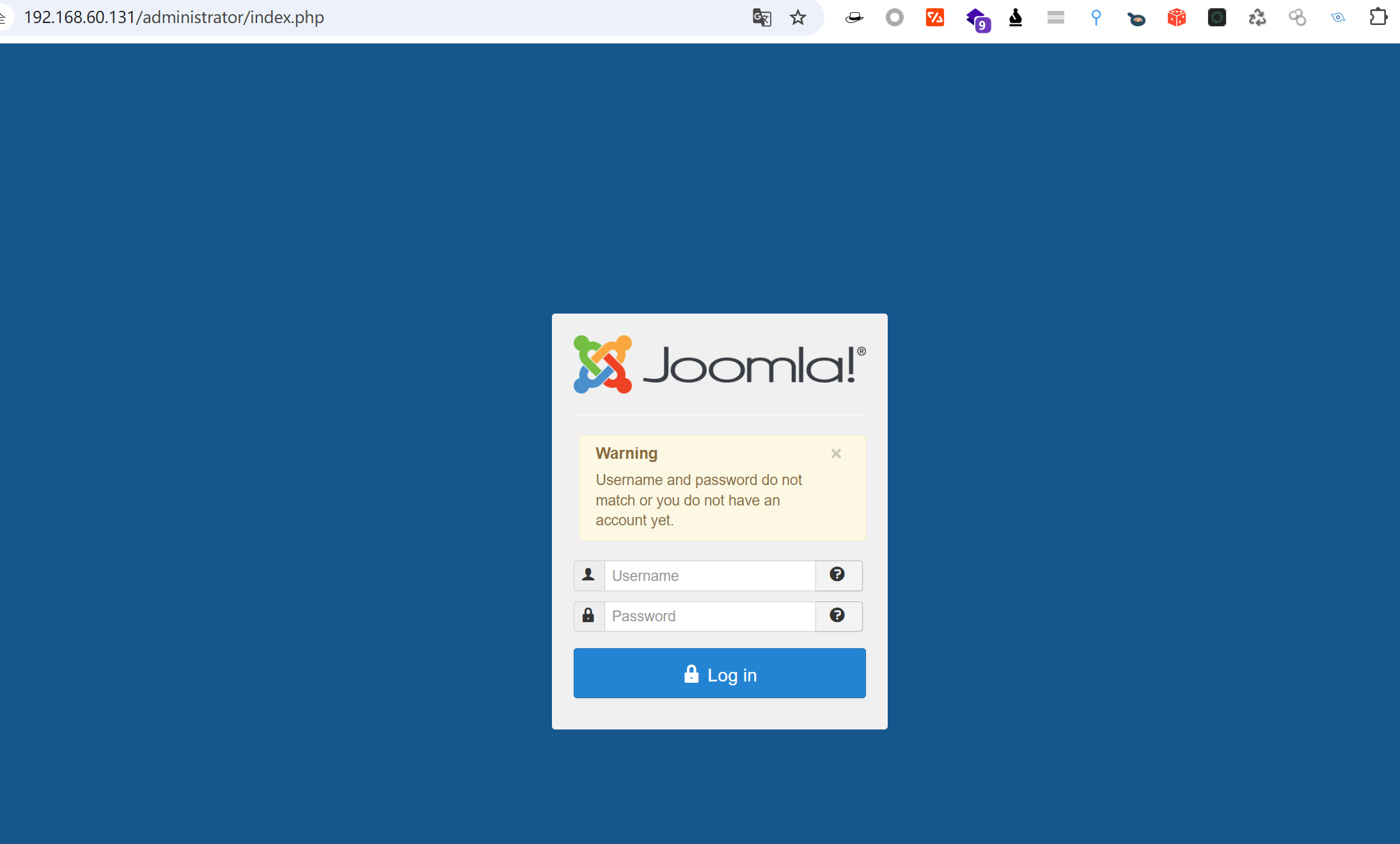This screenshot has width=1400, height=844.
Task: Bookmark this page with star icon
Action: [x=798, y=17]
